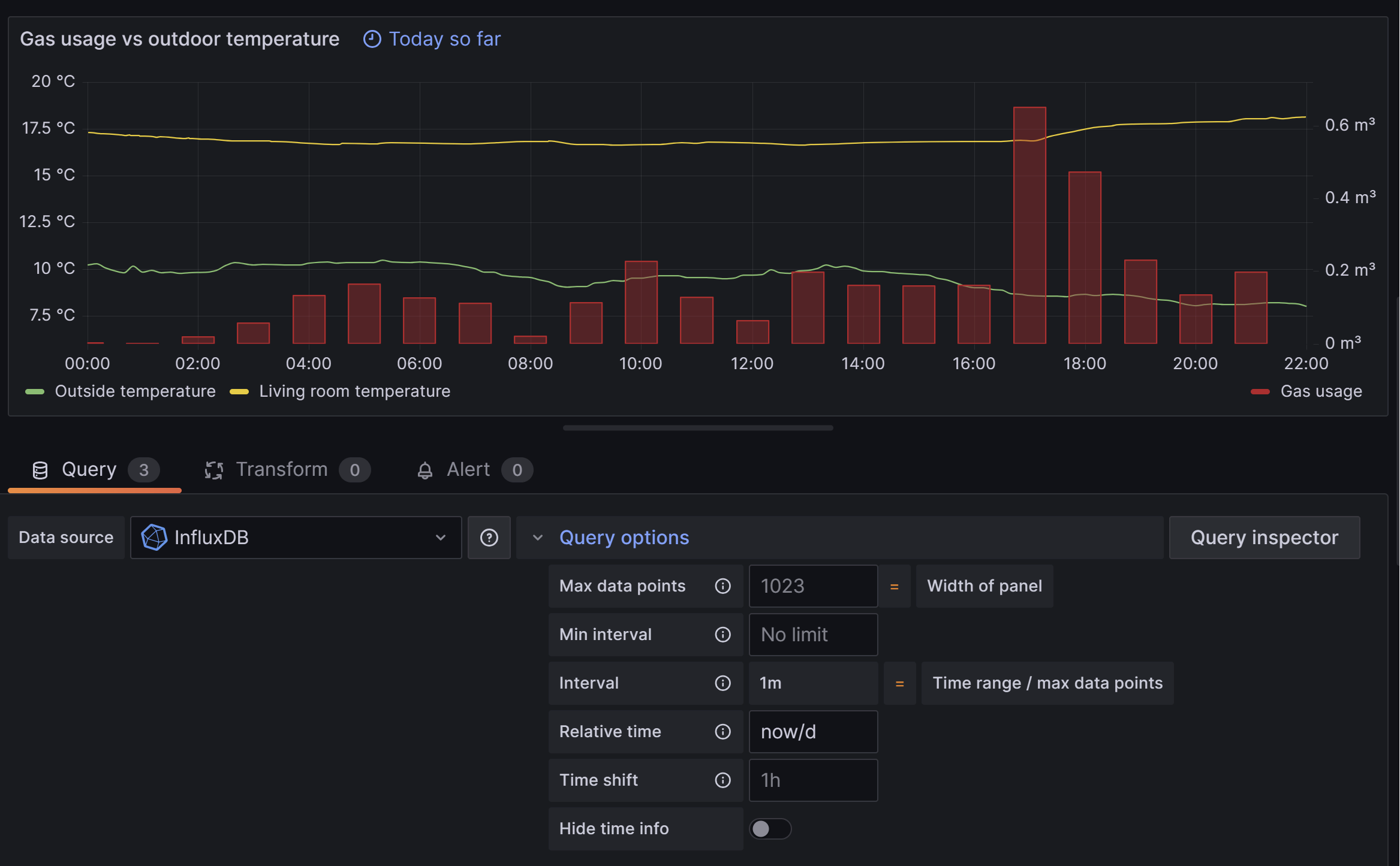Show info for Time shift

(x=723, y=780)
